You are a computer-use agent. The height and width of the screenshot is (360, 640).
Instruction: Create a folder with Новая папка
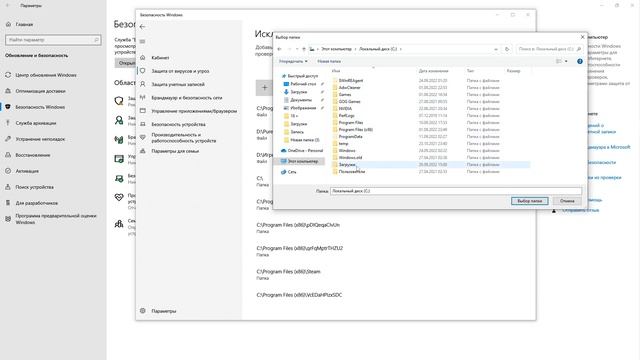tap(329, 61)
